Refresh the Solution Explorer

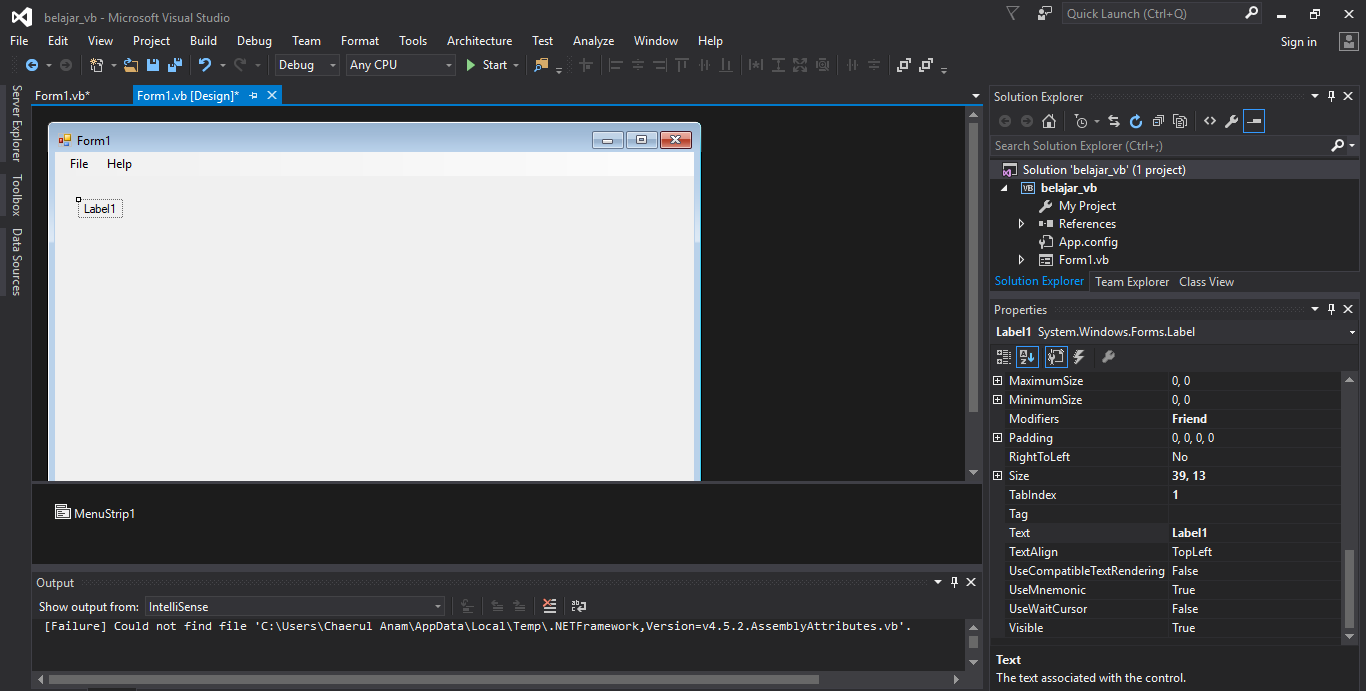[x=1136, y=121]
